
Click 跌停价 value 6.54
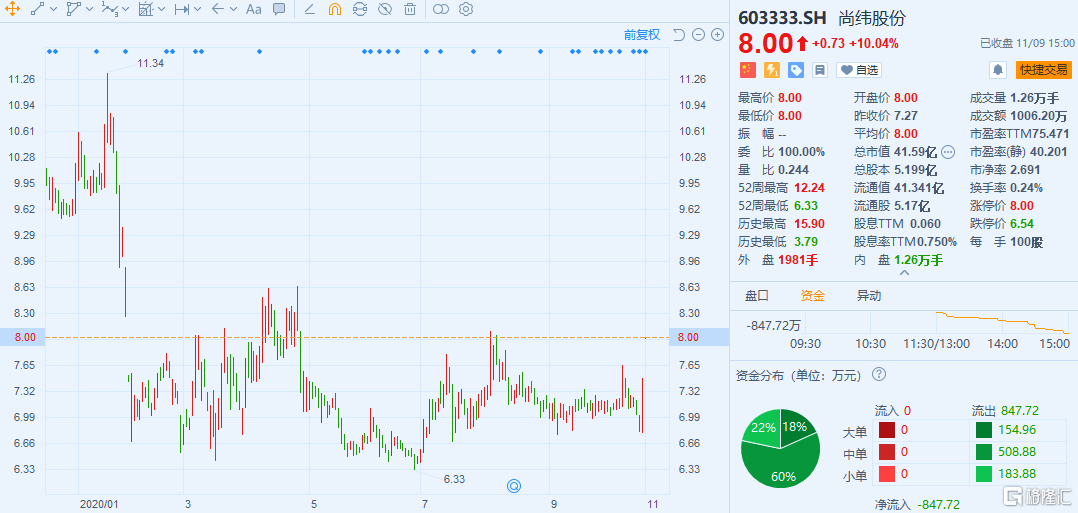click(1022, 223)
